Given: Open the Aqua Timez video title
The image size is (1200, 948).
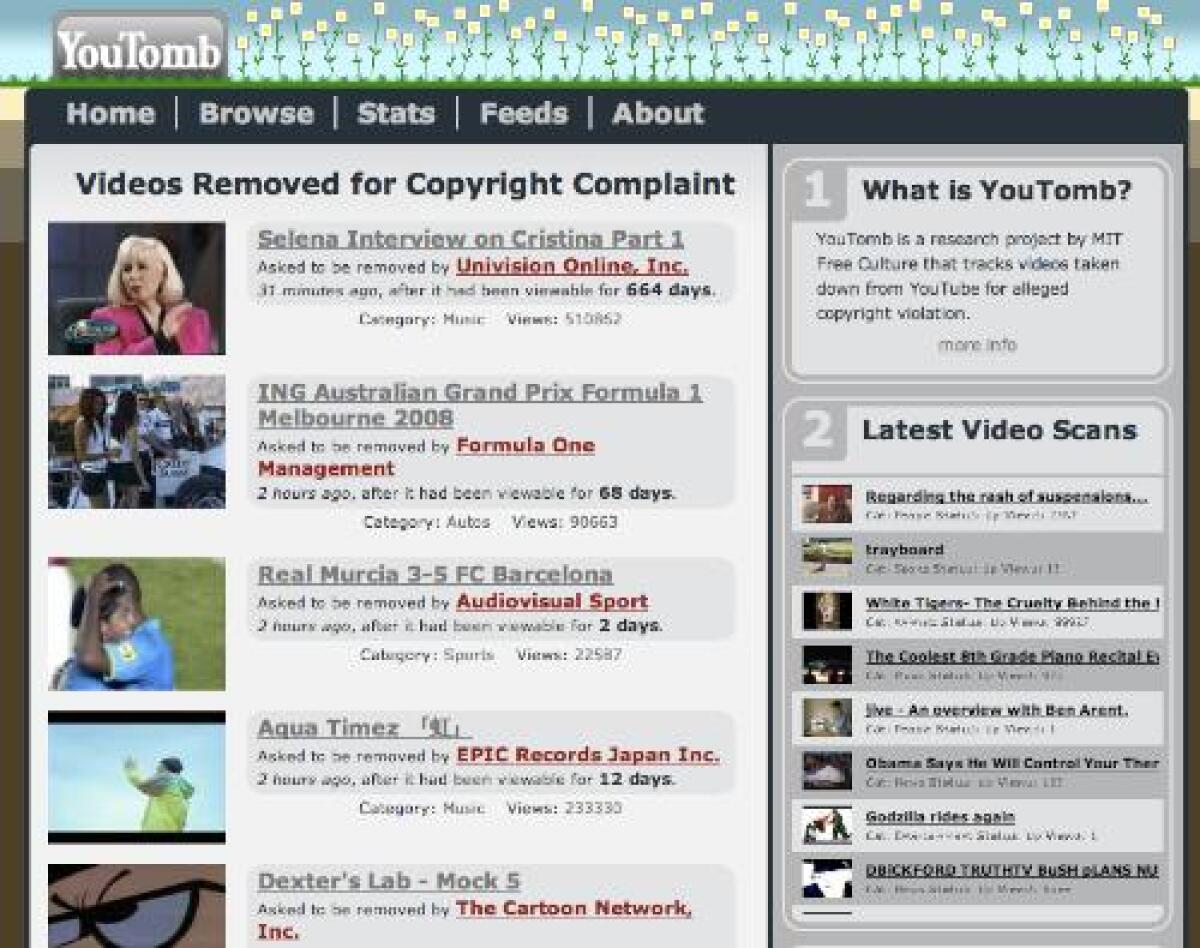Looking at the screenshot, I should pyautogui.click(x=364, y=728).
